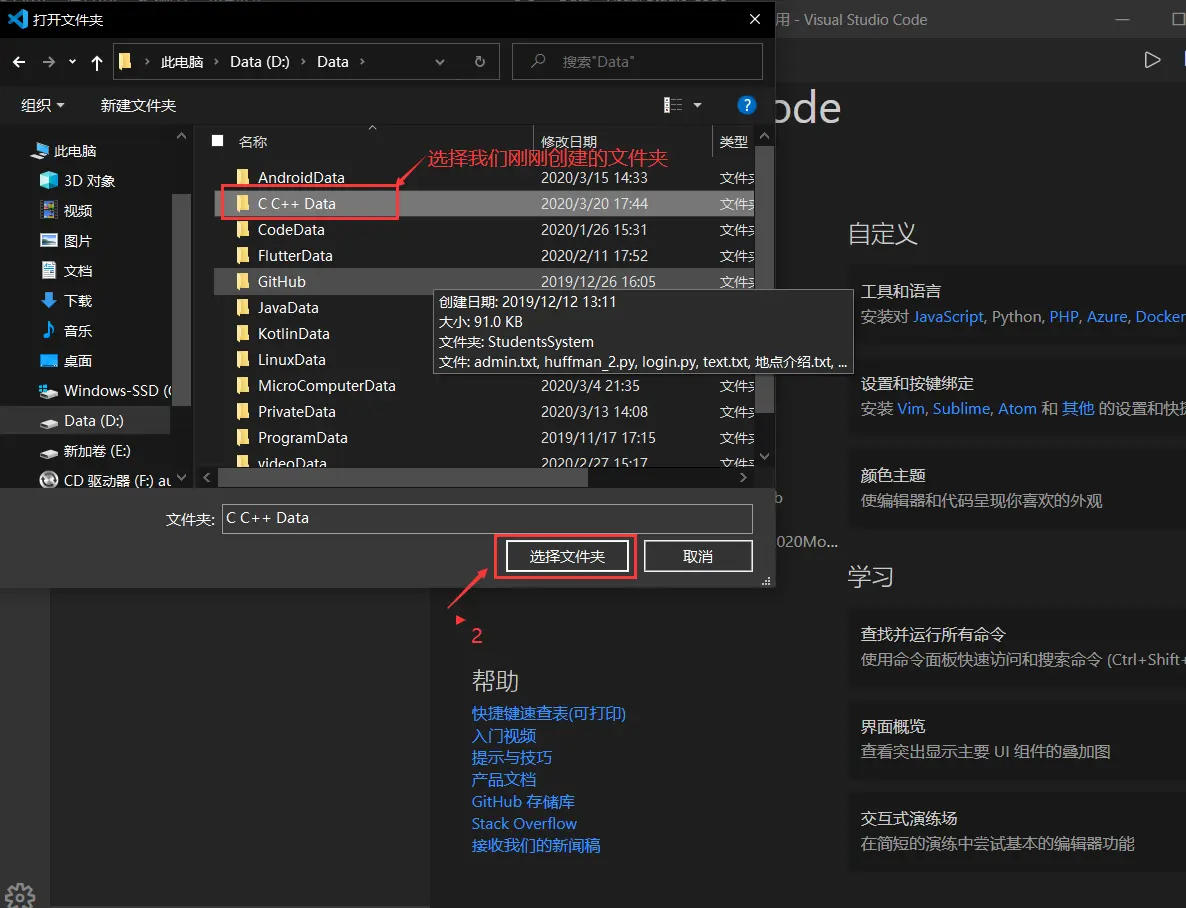Click Data (D:) in address breadcrumb
Image resolution: width=1186 pixels, height=908 pixels.
pyautogui.click(x=259, y=62)
